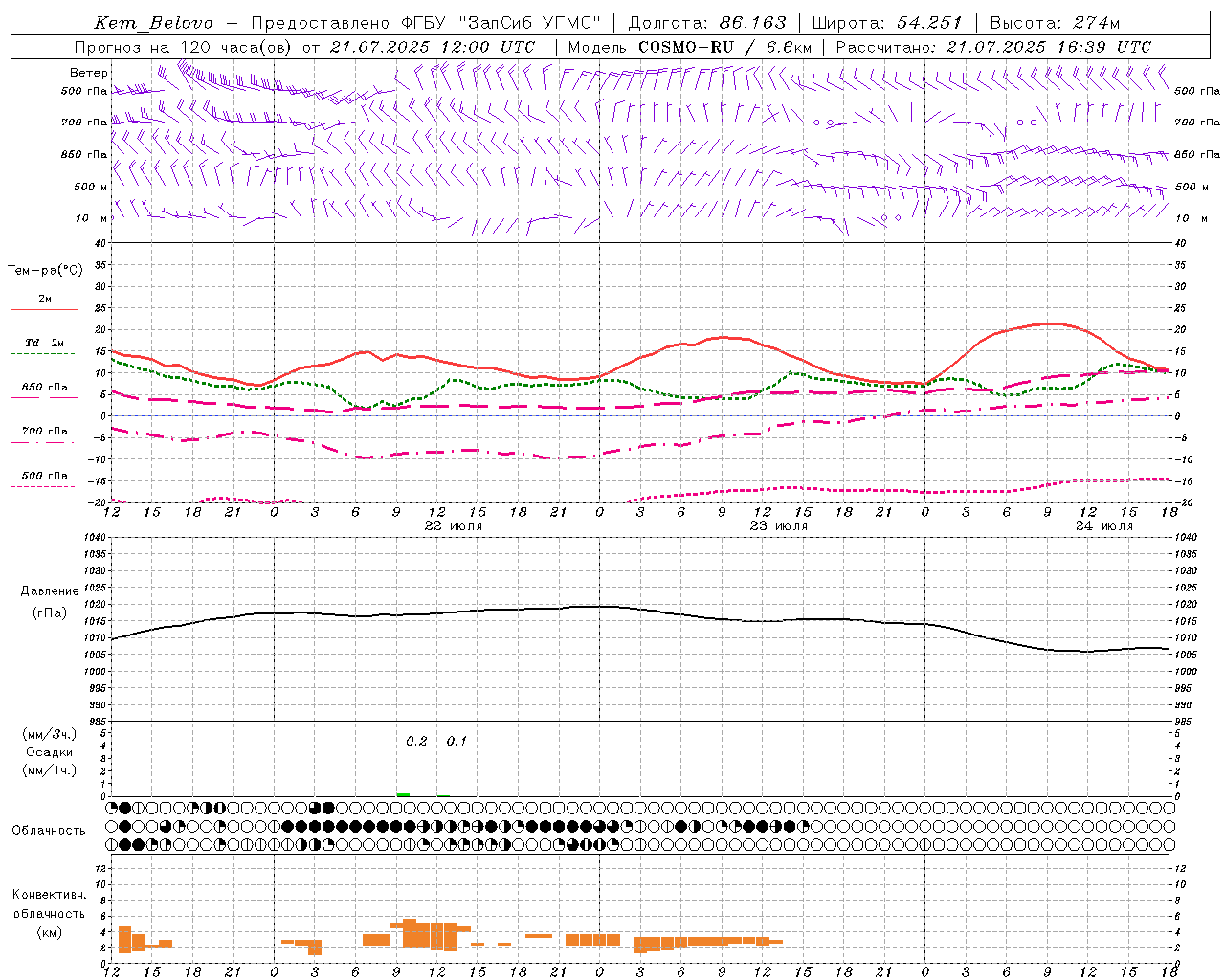
Task: Click the 10 м wind level label on left
Action: tap(91, 219)
